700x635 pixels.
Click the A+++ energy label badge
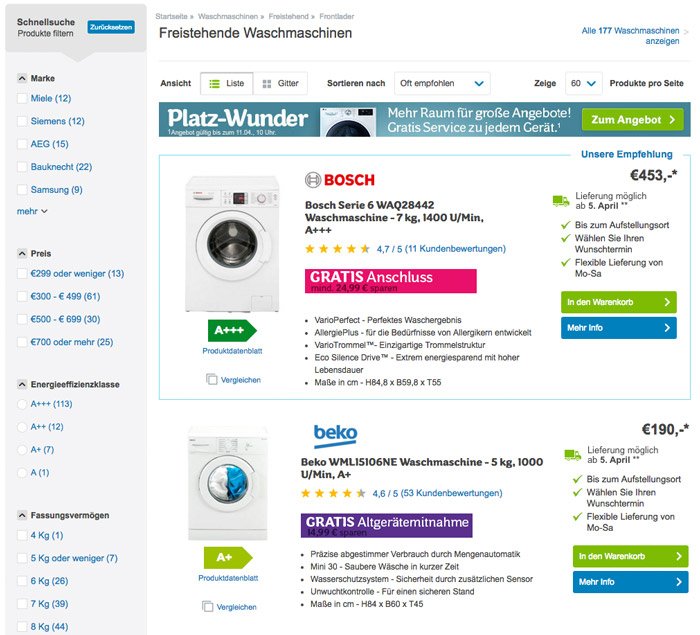(x=232, y=329)
